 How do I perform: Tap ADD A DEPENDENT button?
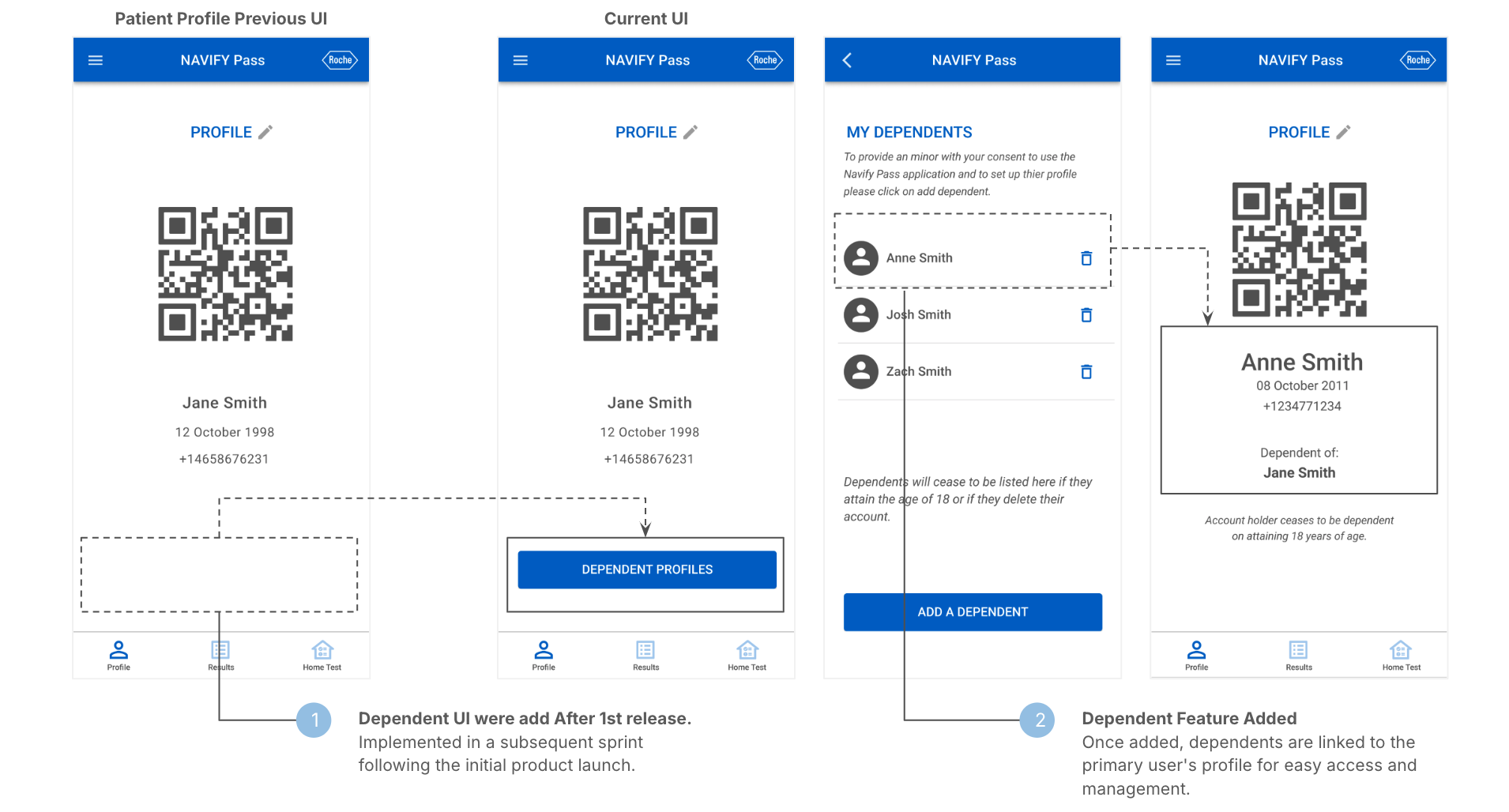point(973,612)
